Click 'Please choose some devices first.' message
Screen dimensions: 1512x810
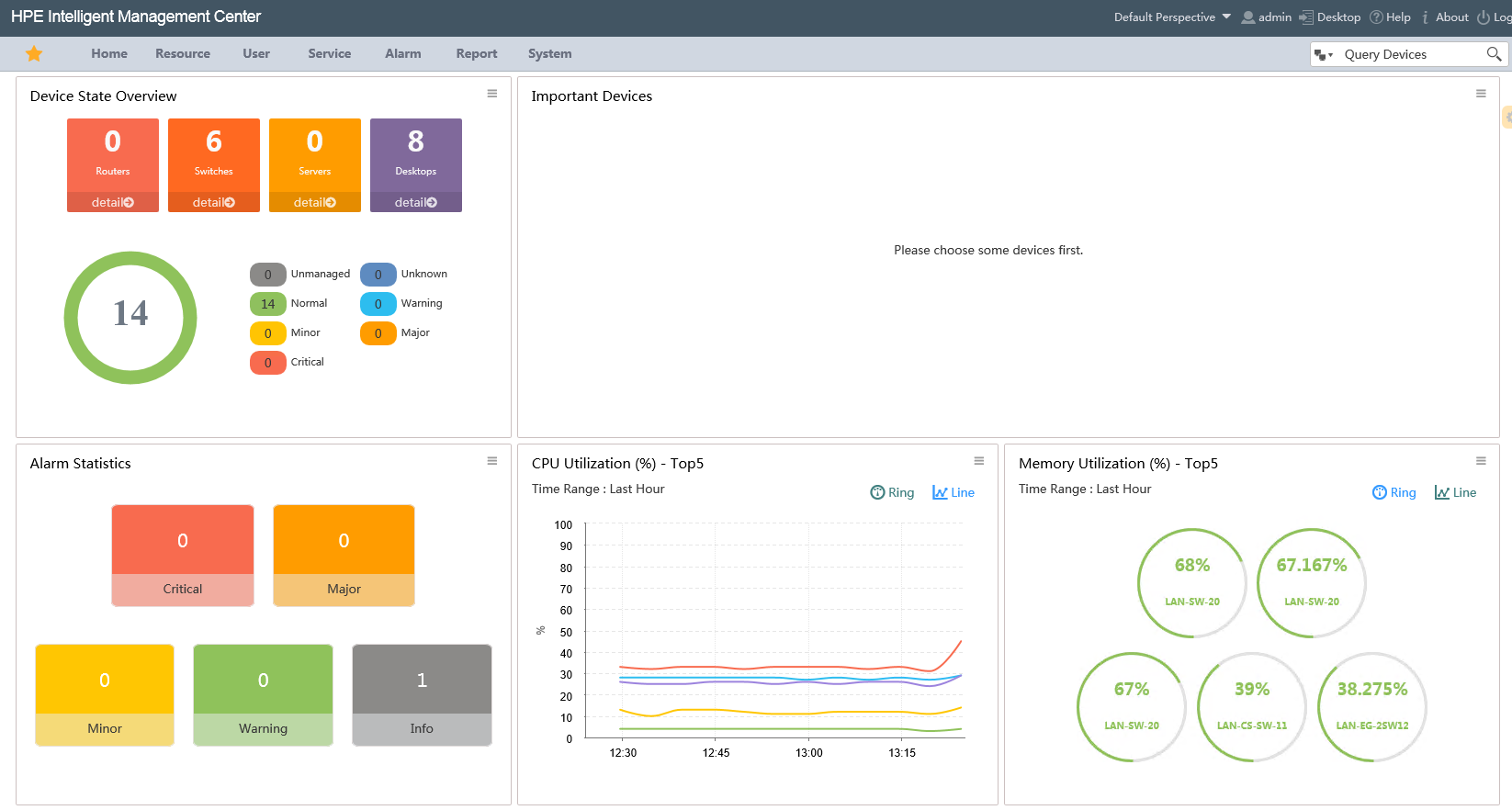click(988, 250)
